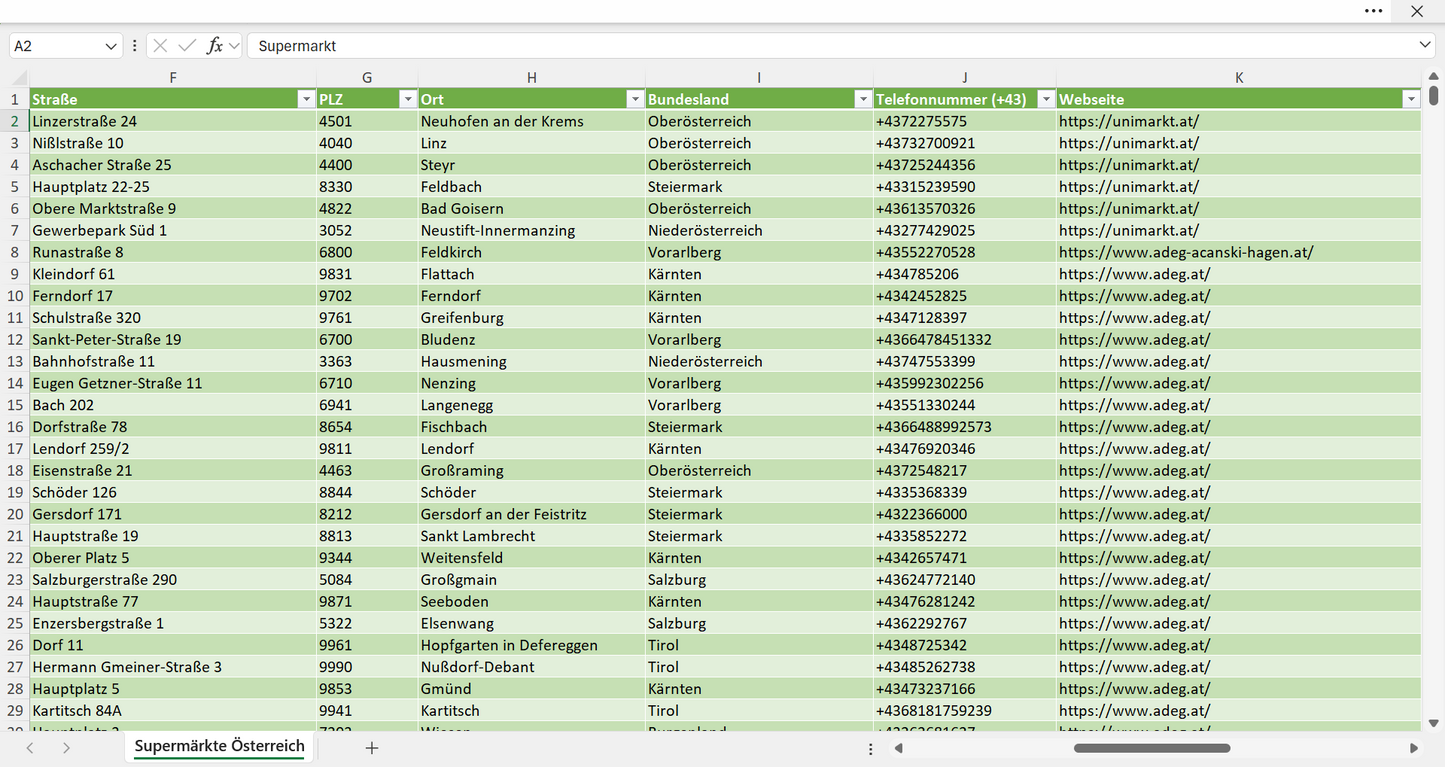
Task: Go to next sheet with right arrow
Action: coord(66,748)
